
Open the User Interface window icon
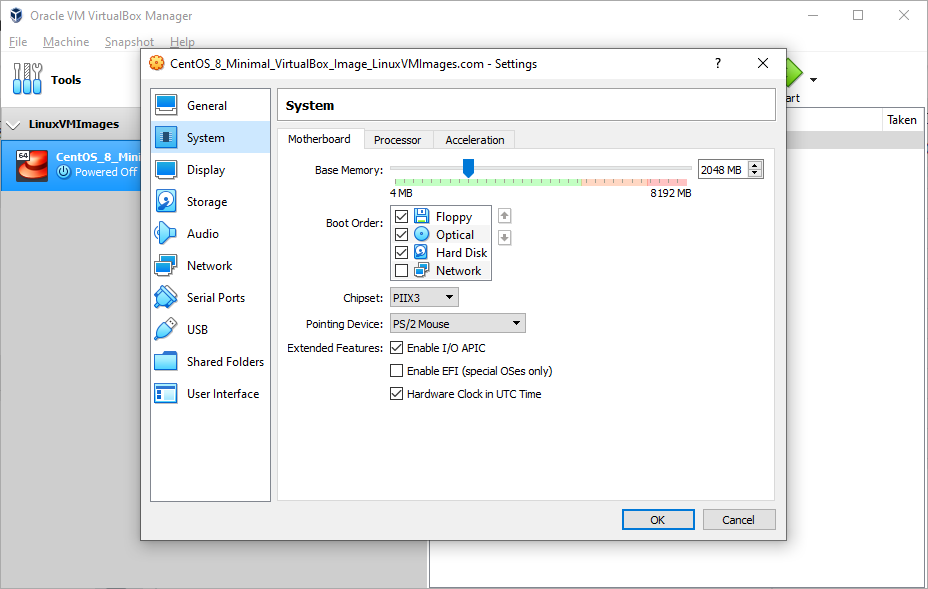point(166,393)
